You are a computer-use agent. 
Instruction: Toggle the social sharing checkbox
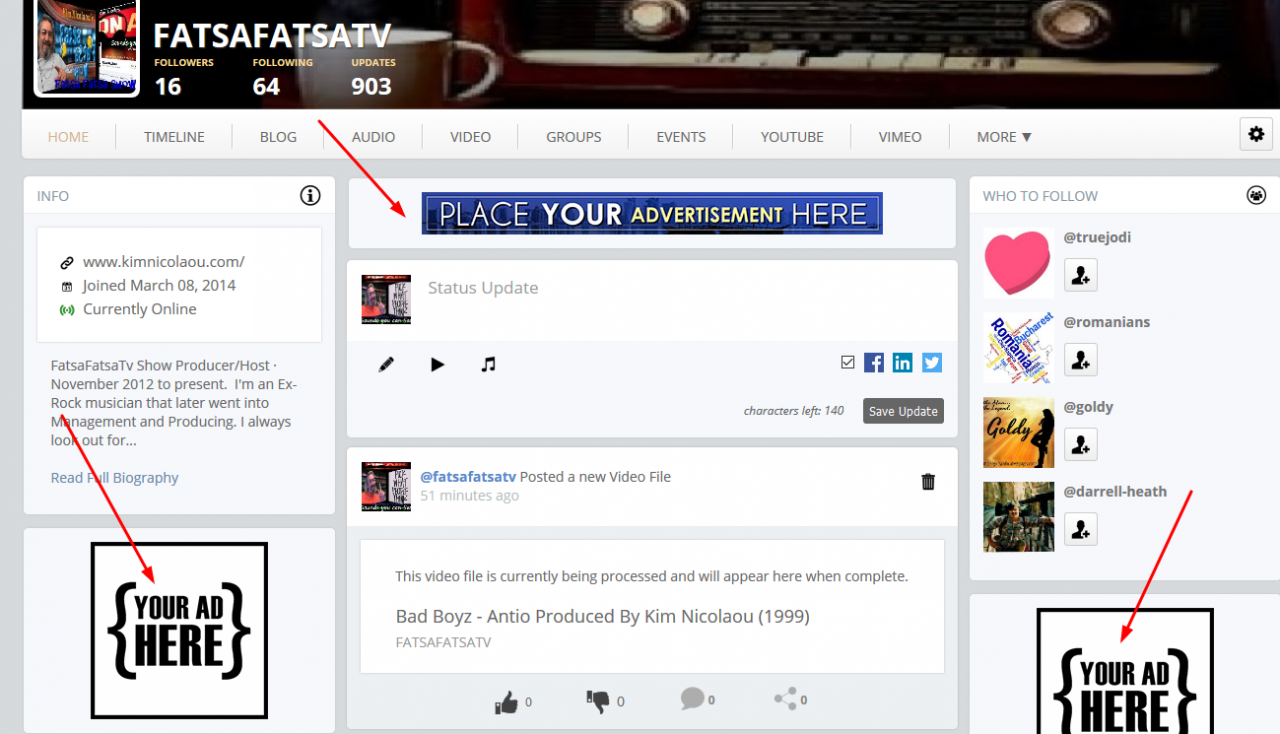(848, 362)
